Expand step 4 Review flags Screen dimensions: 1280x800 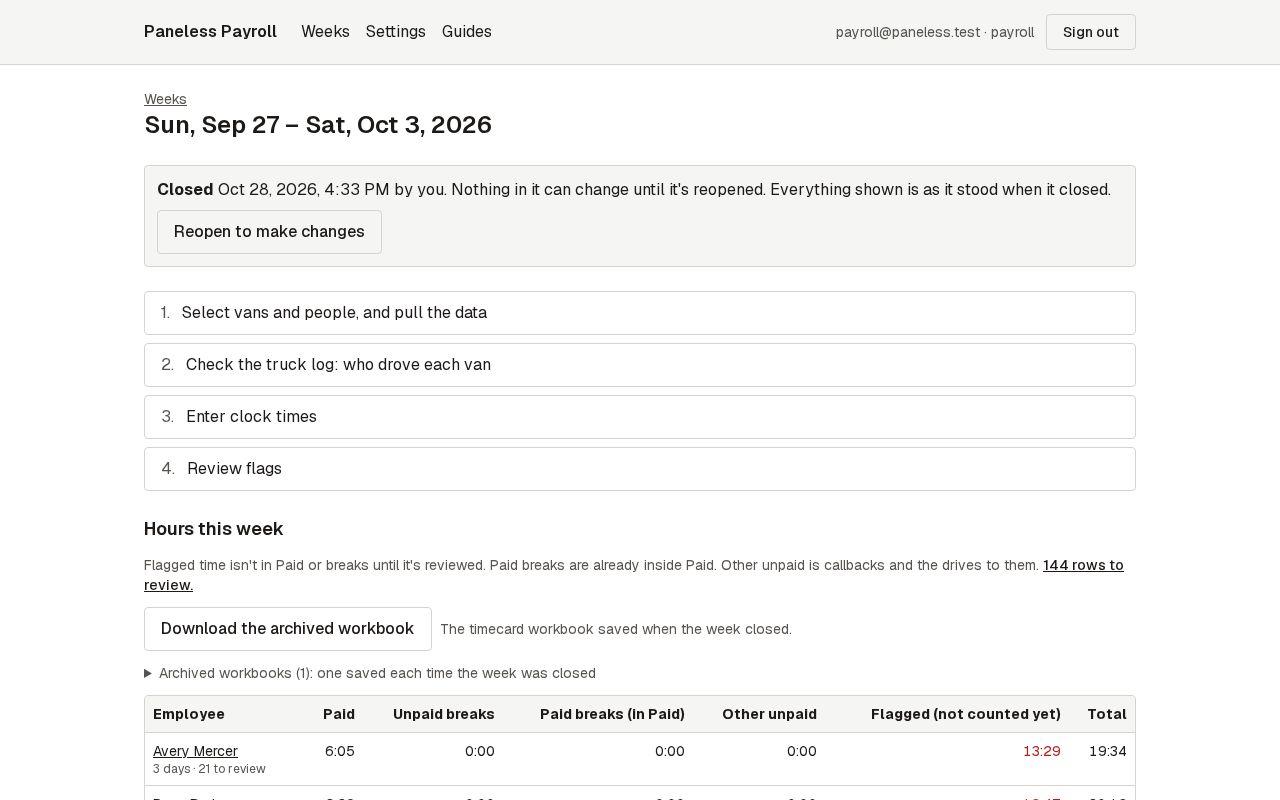tap(640, 469)
